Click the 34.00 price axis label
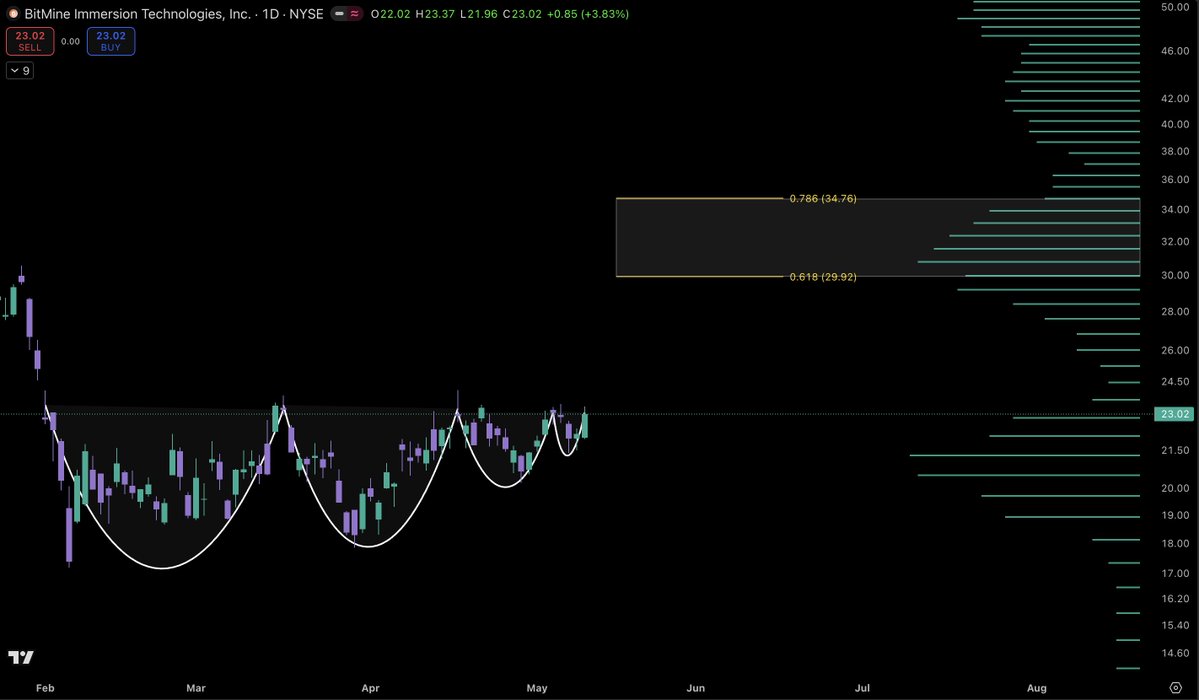 (1175, 209)
